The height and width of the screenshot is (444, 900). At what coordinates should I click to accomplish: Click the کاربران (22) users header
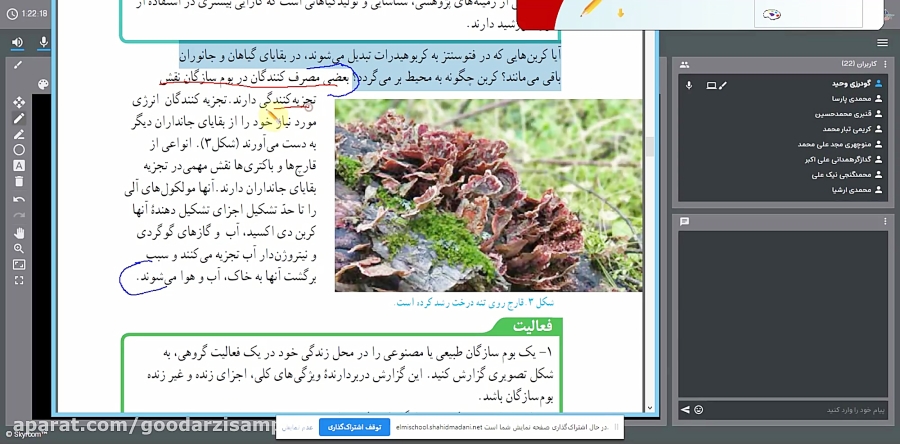857,64
